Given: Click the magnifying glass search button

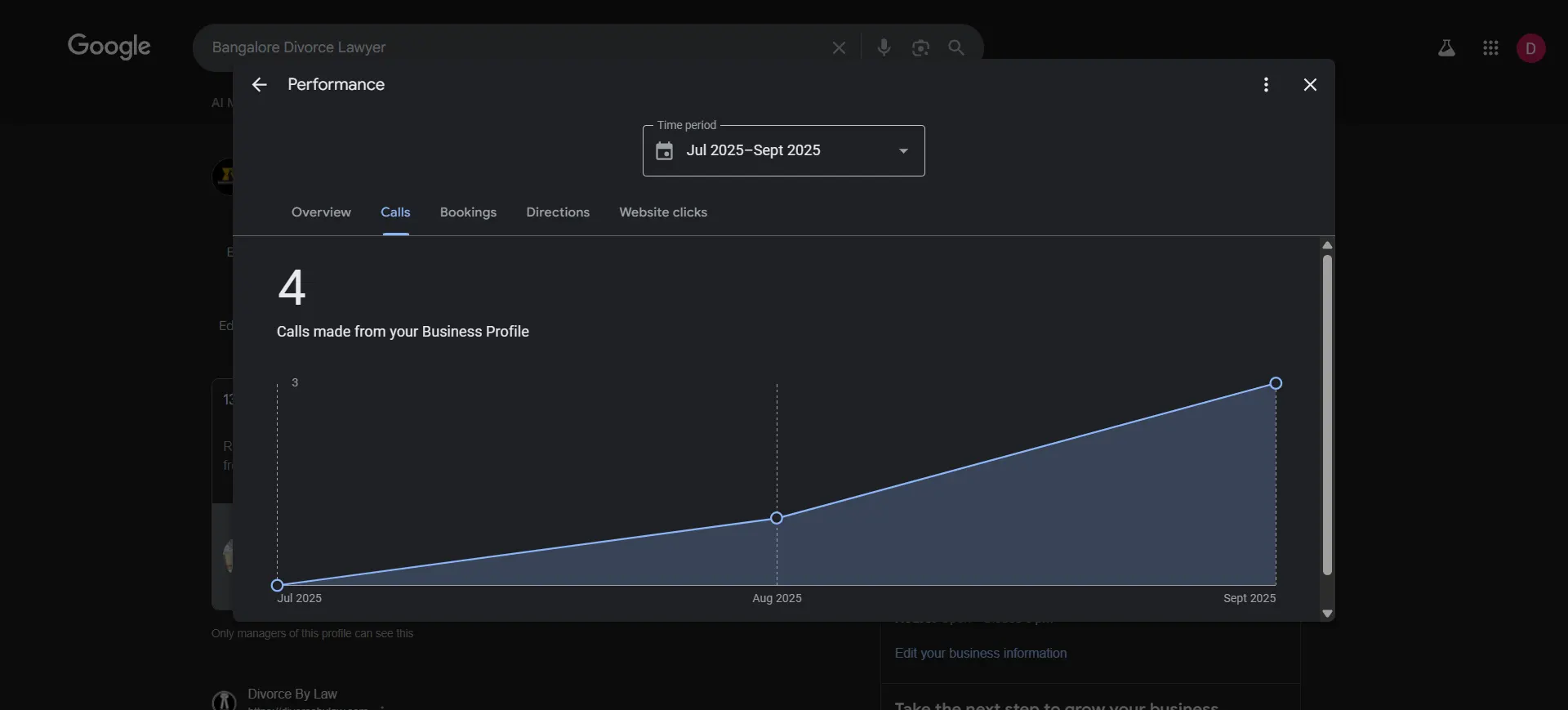Looking at the screenshot, I should click(x=956, y=48).
